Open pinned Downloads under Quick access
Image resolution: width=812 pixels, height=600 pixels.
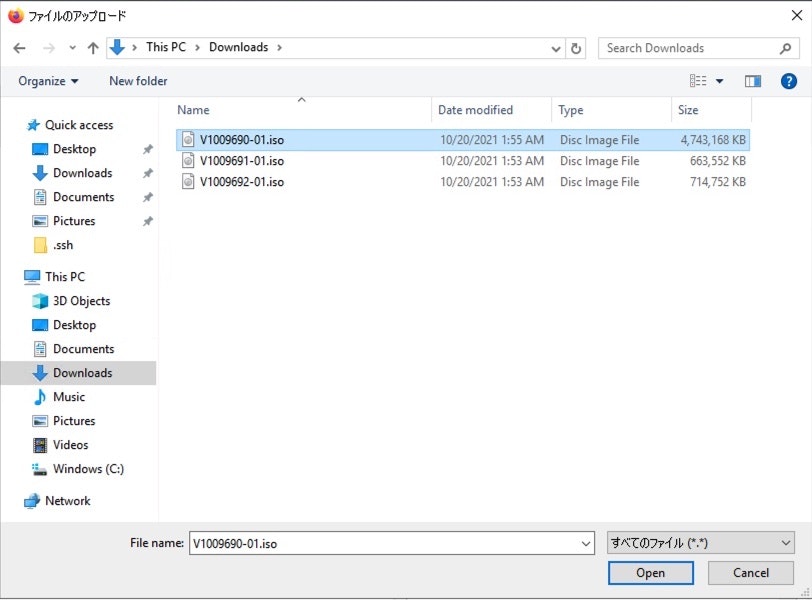click(82, 173)
